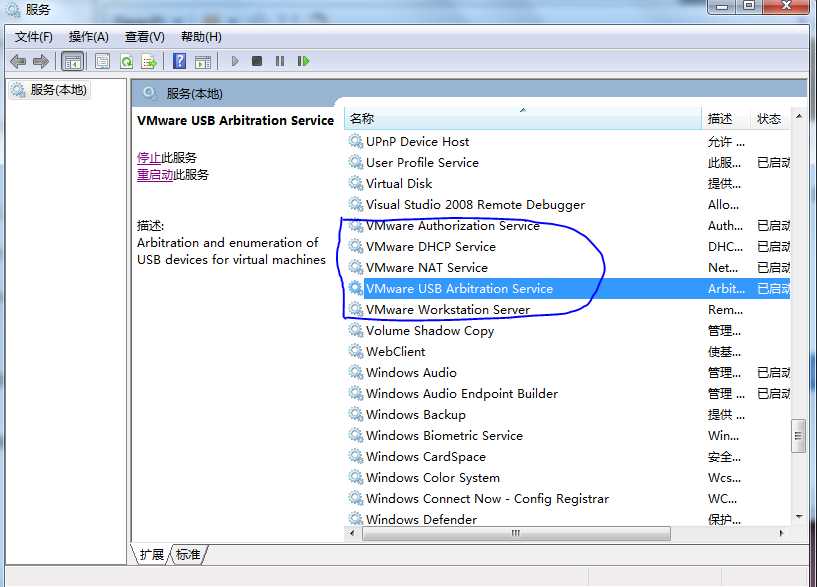This screenshot has height=587, width=817.
Task: Click the vertical scrollbar thumb
Action: coord(798,436)
